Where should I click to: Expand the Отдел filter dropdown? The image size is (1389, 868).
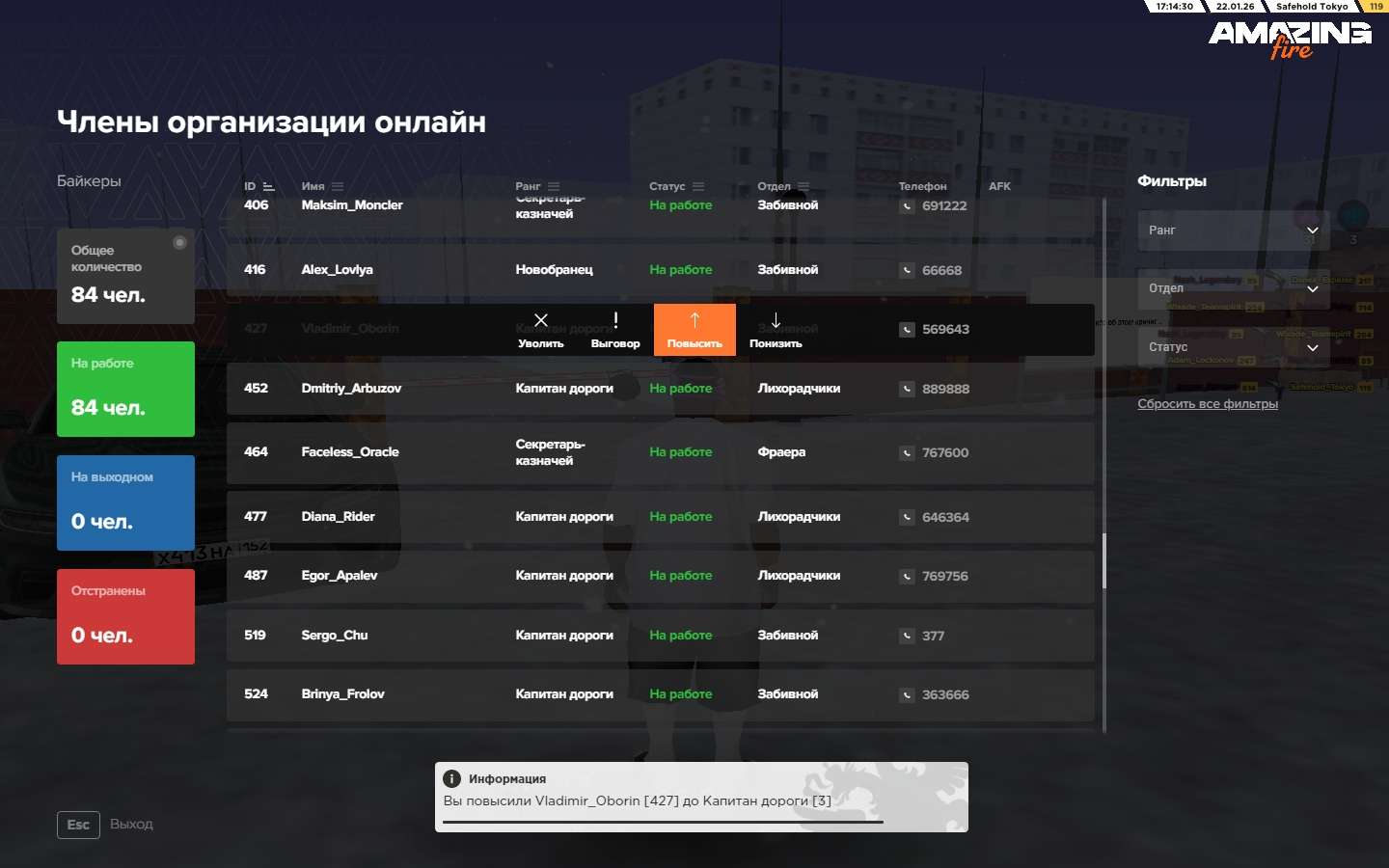pyautogui.click(x=1233, y=288)
